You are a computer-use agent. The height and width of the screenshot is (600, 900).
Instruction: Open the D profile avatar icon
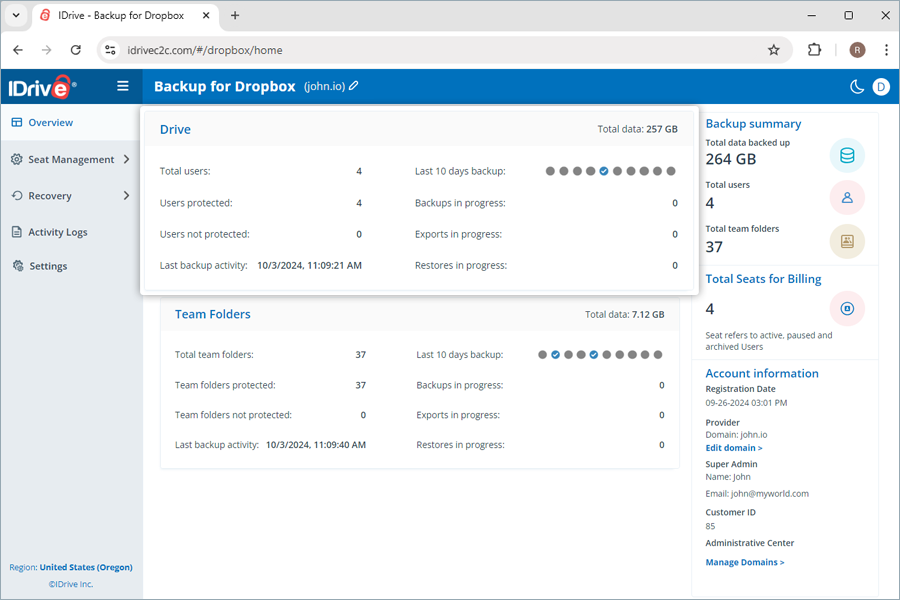[x=881, y=87]
